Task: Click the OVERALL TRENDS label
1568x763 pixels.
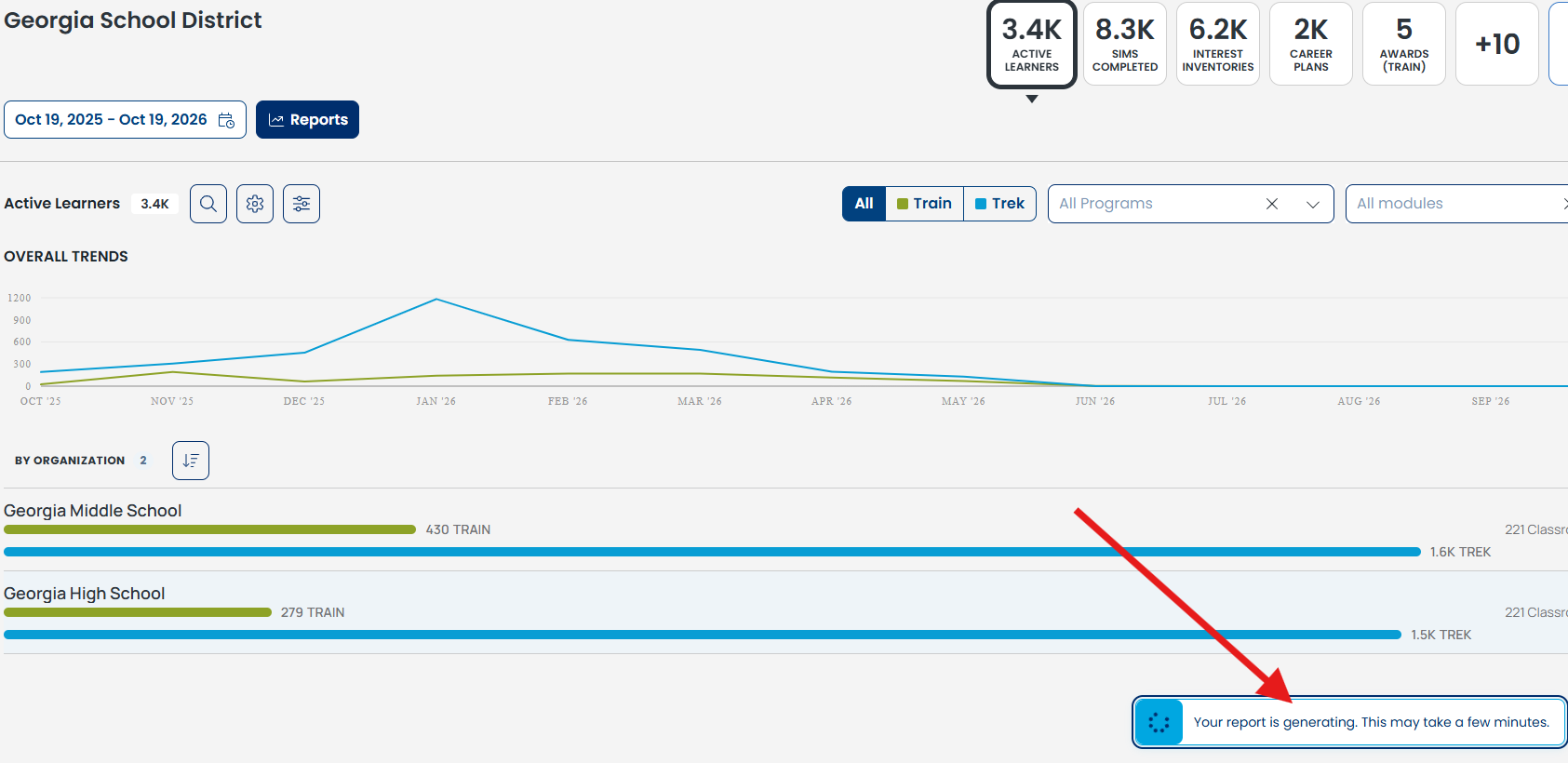Action: pyautogui.click(x=66, y=257)
